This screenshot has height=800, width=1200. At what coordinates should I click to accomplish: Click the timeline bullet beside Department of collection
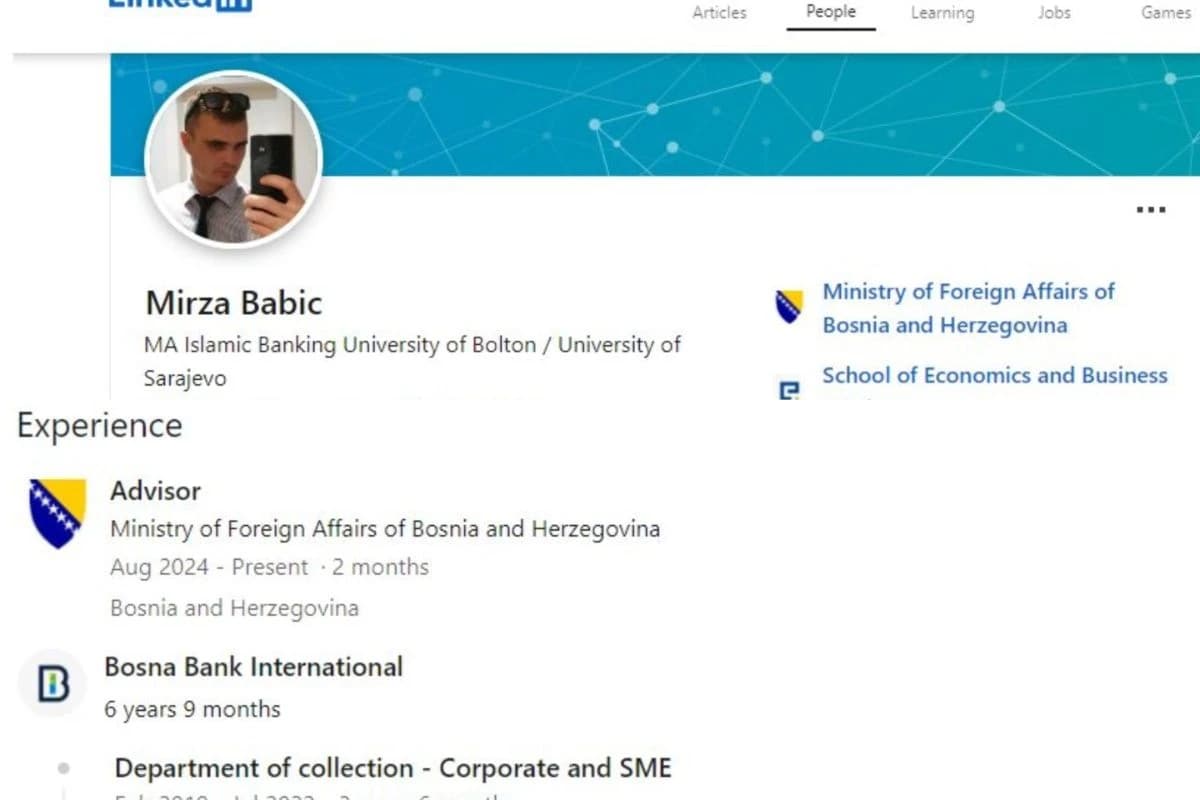click(64, 769)
